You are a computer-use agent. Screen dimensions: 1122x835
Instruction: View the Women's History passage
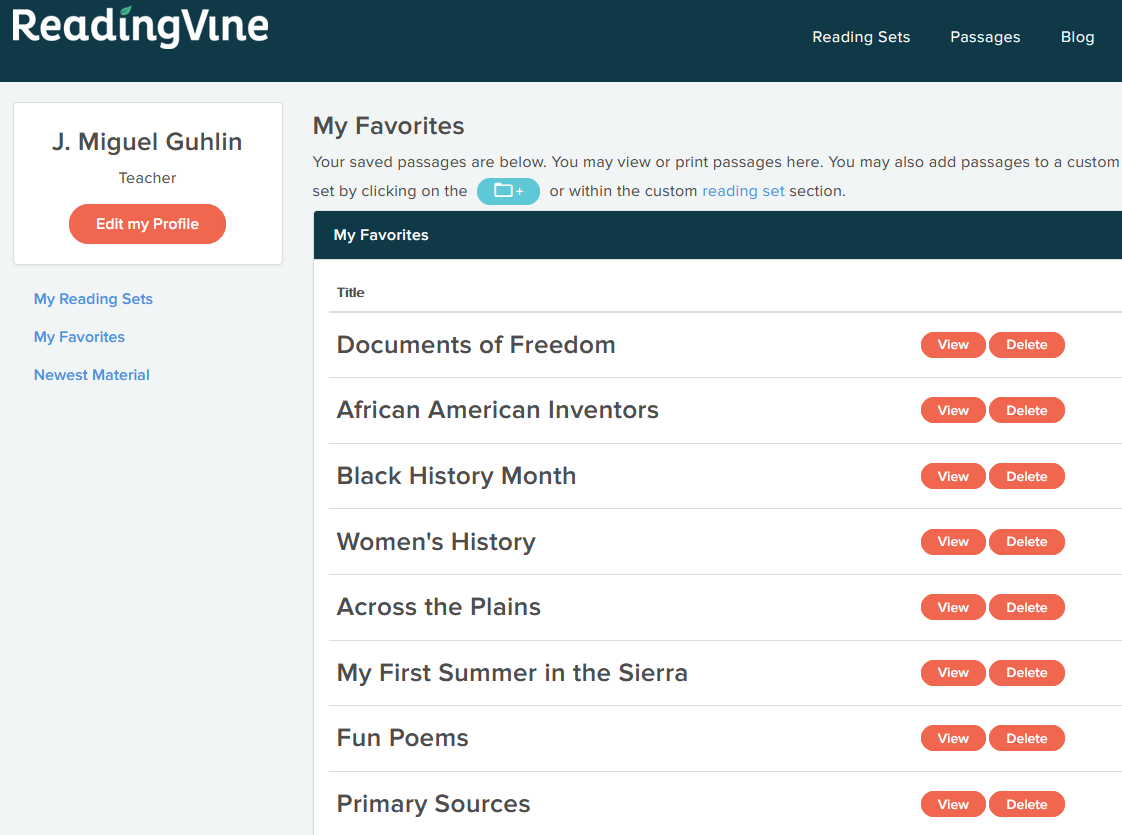[953, 542]
